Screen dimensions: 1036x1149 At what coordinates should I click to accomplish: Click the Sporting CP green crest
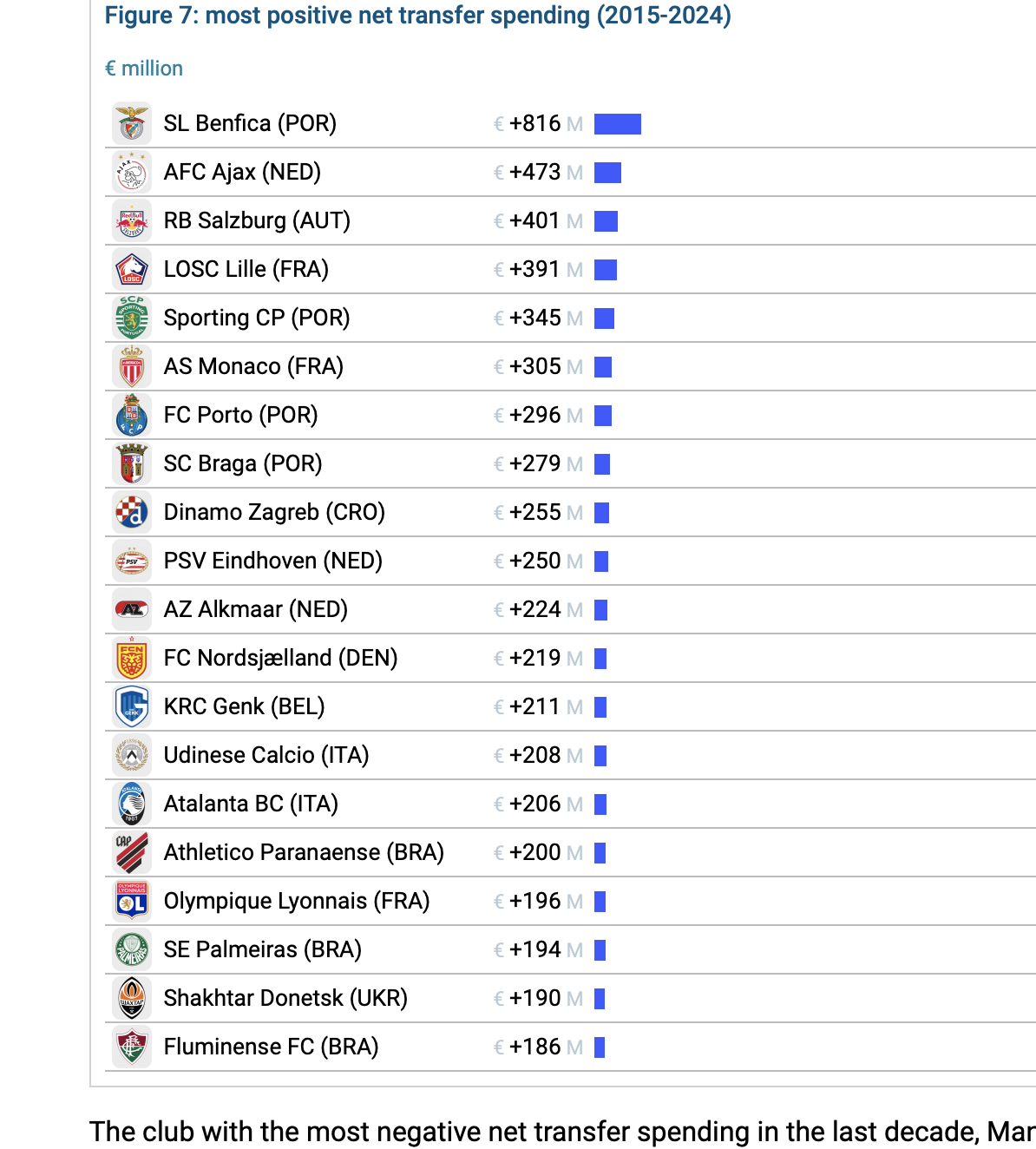[132, 318]
